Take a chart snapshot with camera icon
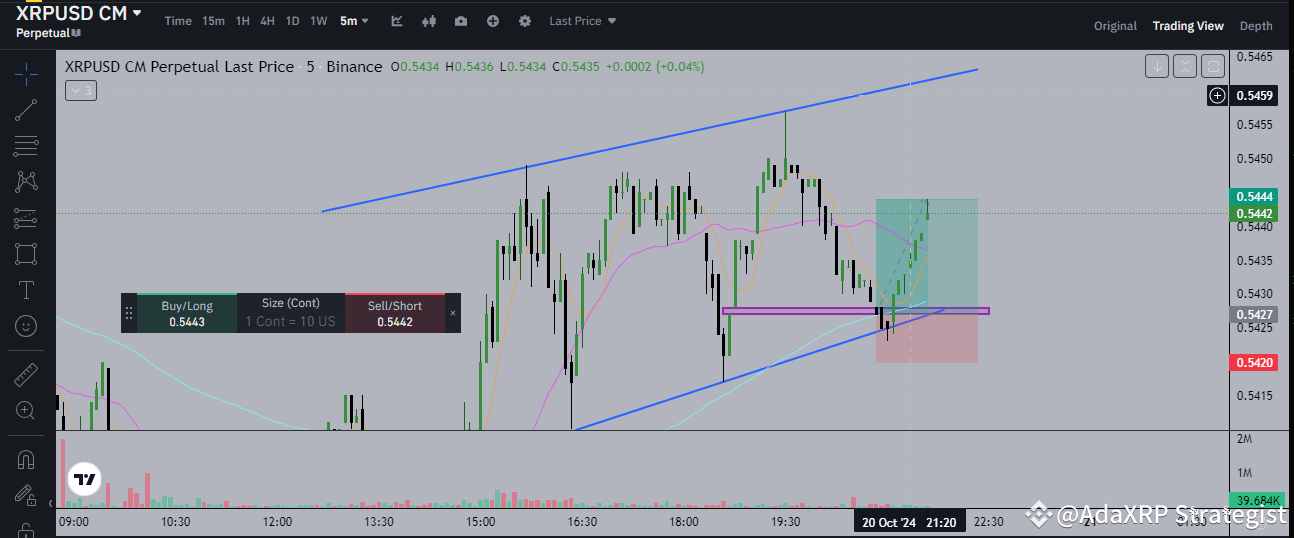1294x538 pixels. [460, 21]
